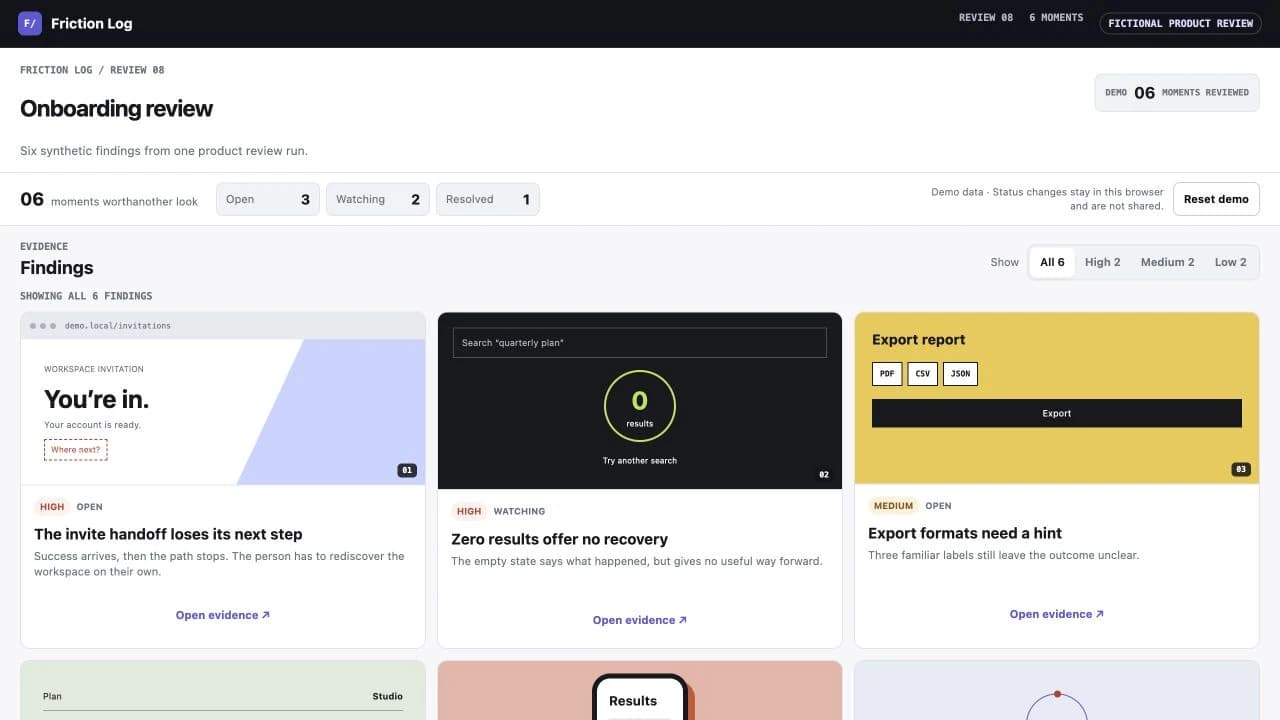The image size is (1280, 720).
Task: Click the 'Onboarding review' heading
Action: (x=116, y=108)
